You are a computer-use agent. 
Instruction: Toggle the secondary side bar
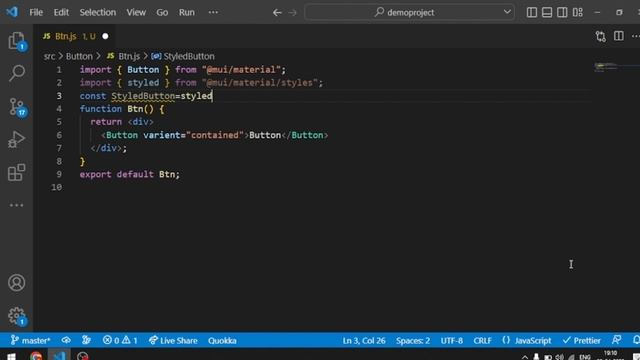click(x=562, y=12)
